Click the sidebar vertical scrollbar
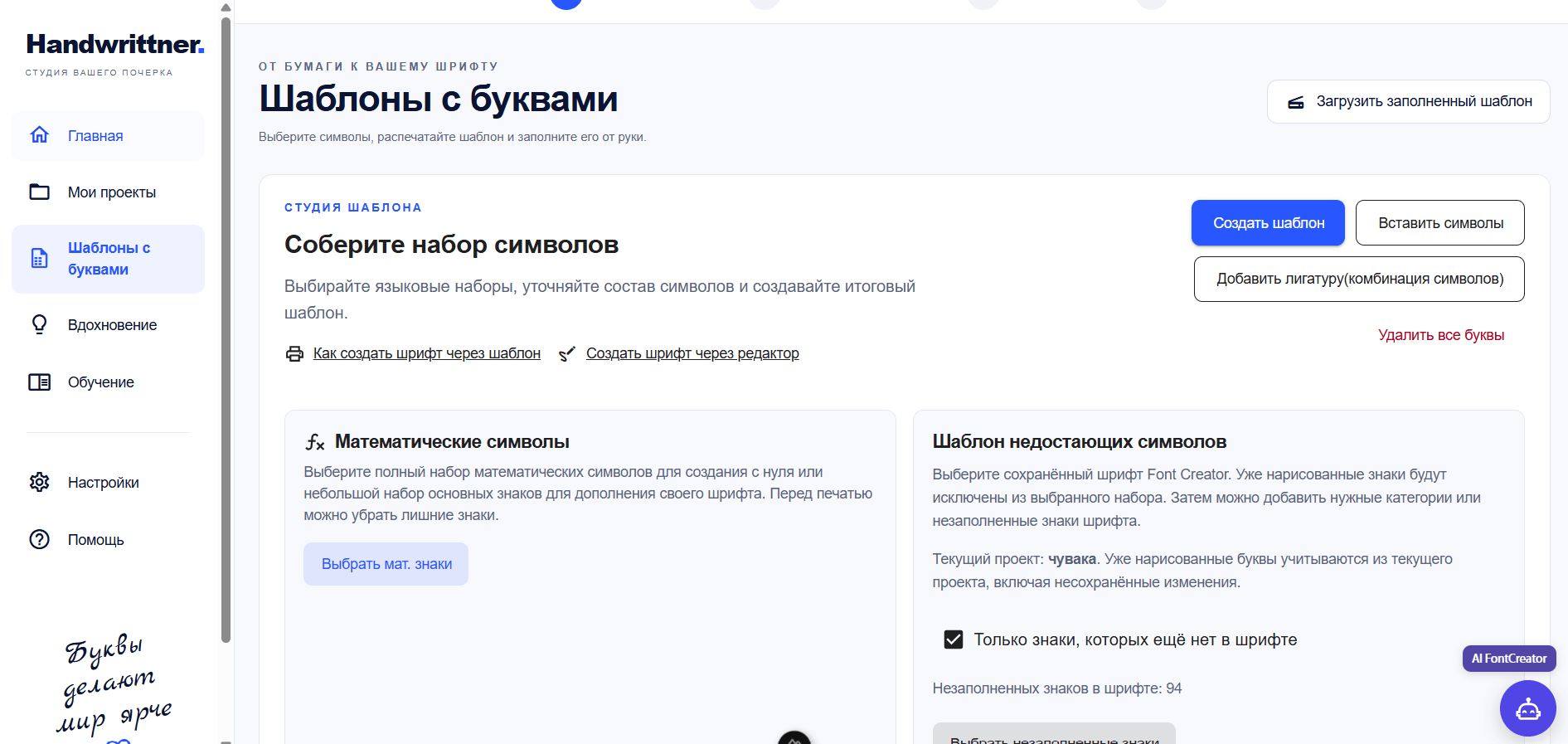This screenshot has height=744, width=1568. (x=226, y=332)
